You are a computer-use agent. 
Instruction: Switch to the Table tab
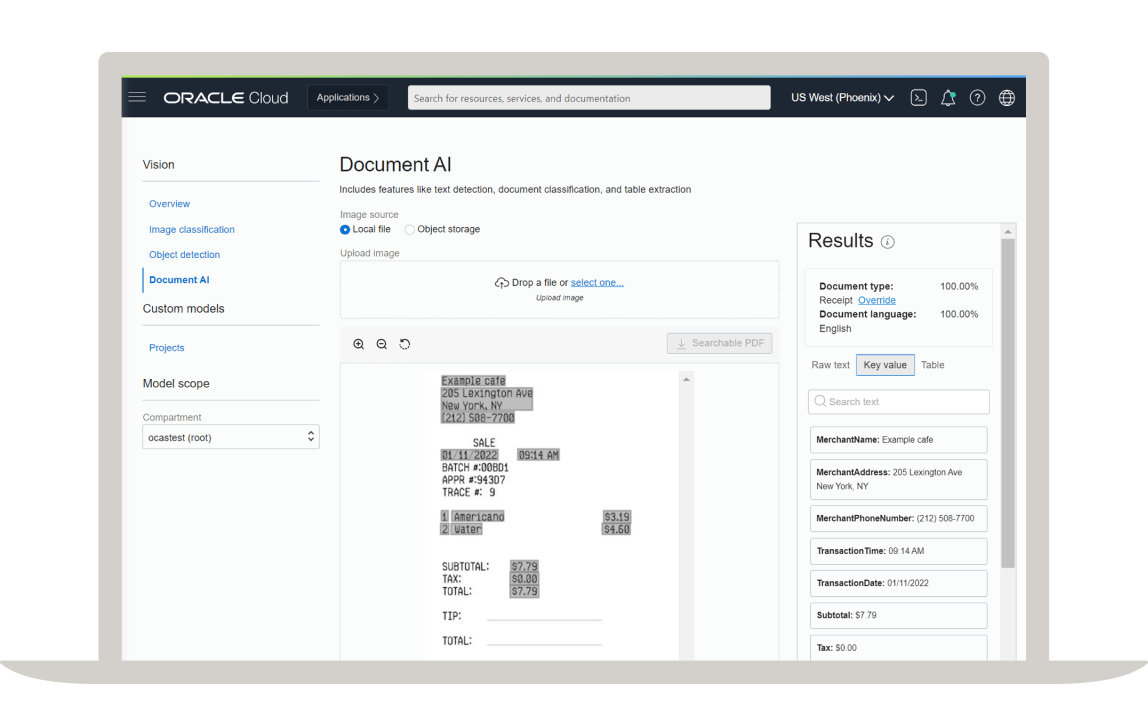tap(932, 365)
